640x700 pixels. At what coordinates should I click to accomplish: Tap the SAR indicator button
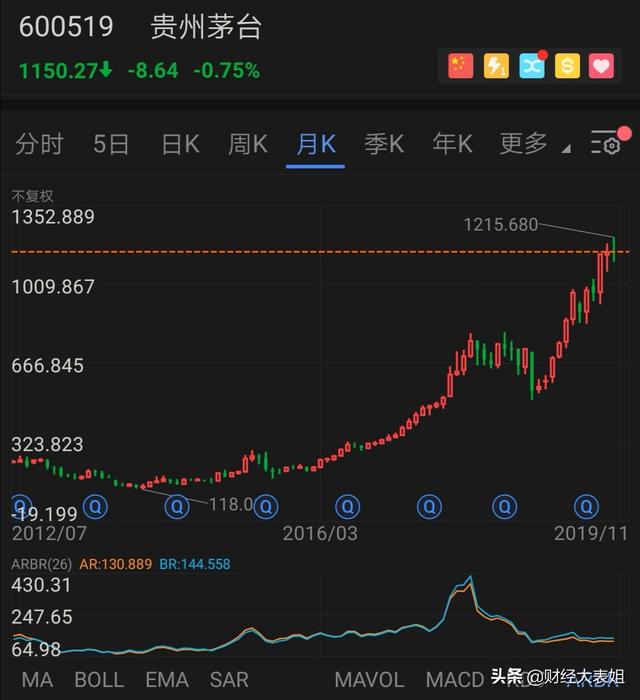click(229, 680)
